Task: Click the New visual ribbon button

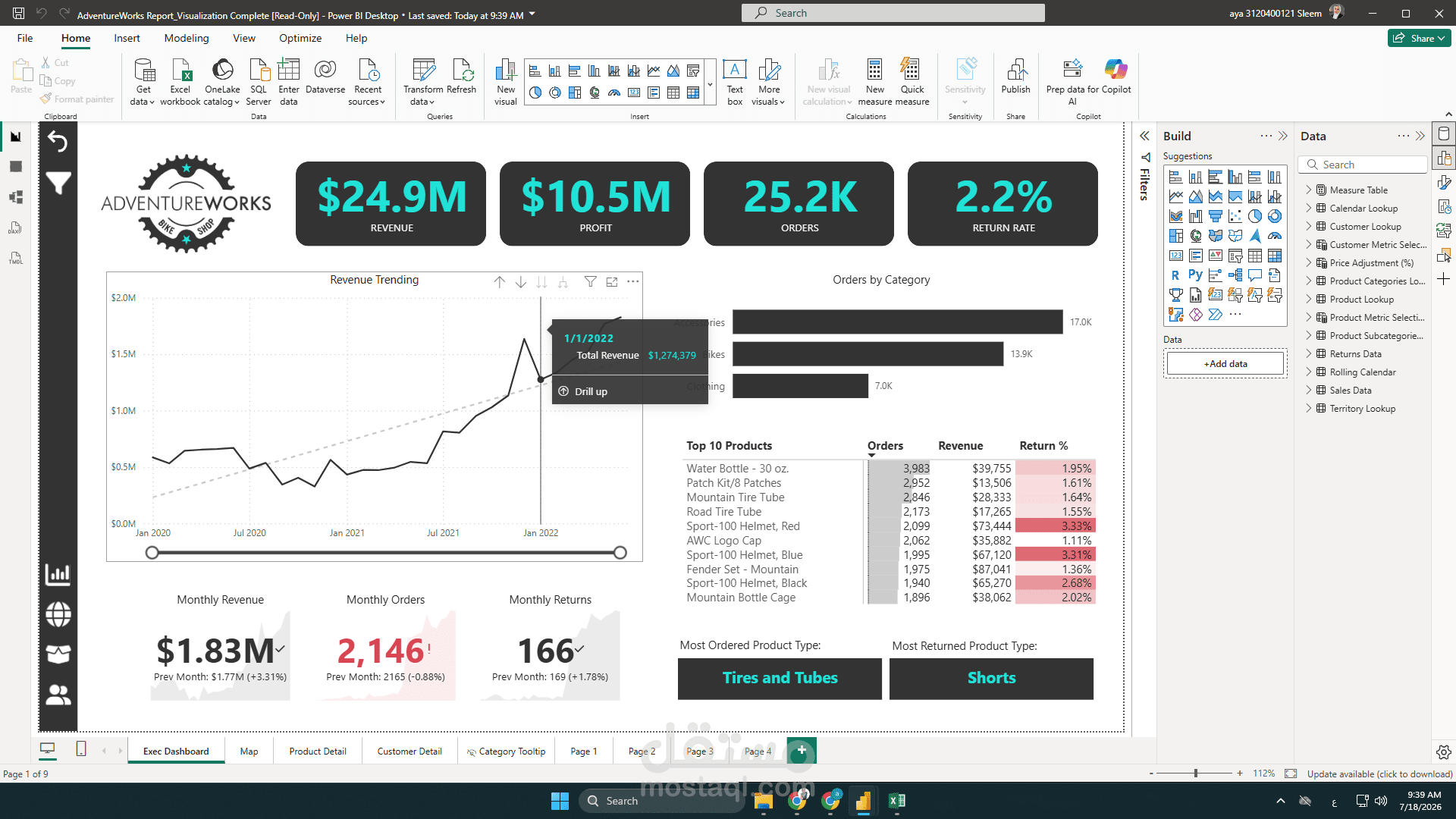Action: pos(505,82)
